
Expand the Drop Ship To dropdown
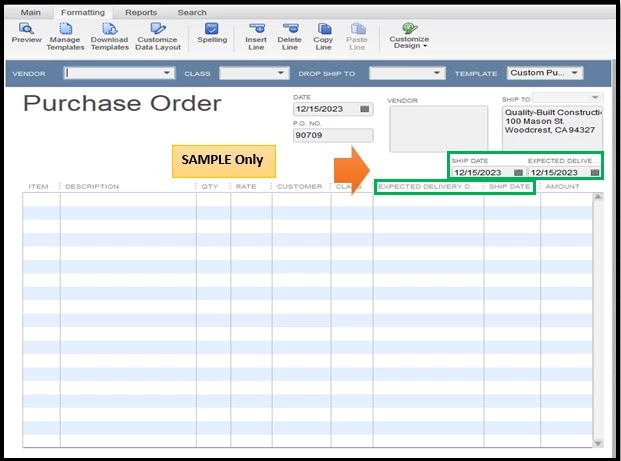[436, 73]
